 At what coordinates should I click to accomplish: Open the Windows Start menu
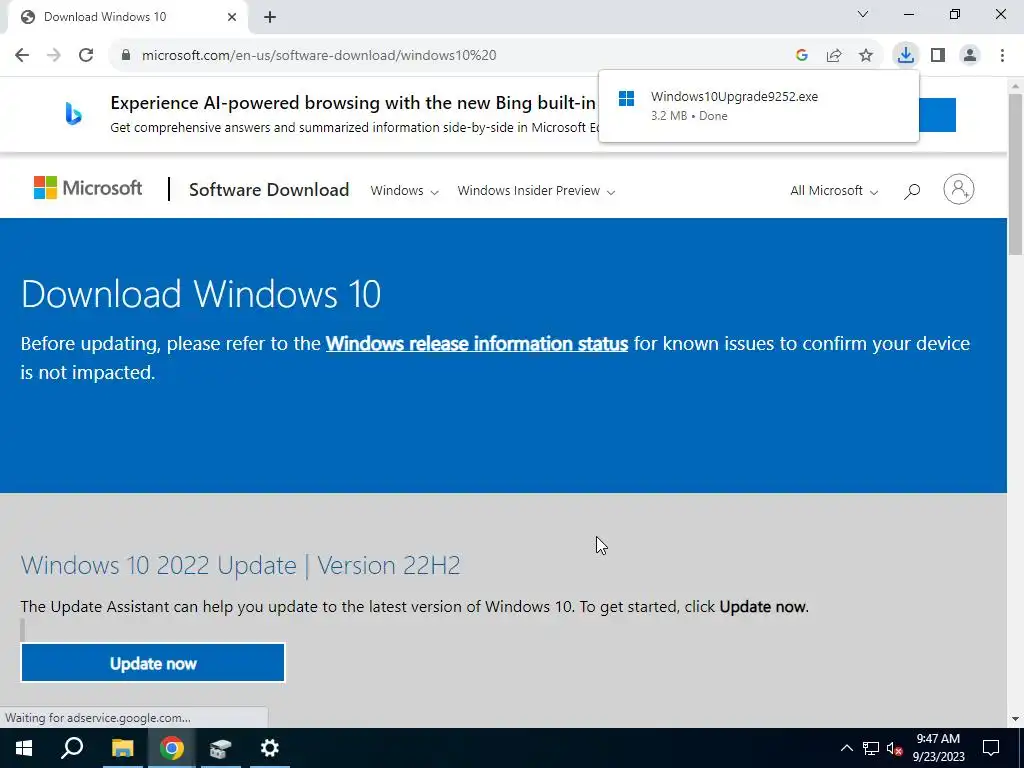coord(24,748)
